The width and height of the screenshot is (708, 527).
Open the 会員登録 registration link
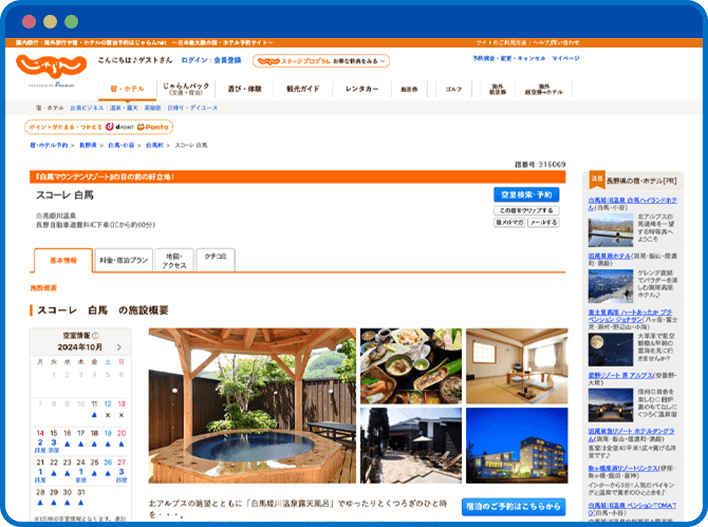click(x=228, y=60)
